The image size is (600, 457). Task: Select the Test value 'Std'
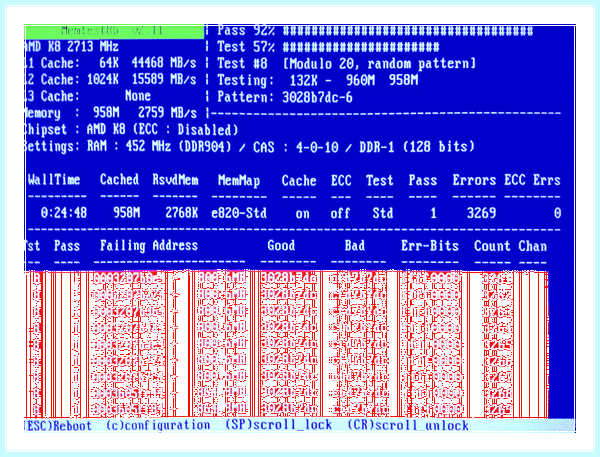tap(383, 213)
